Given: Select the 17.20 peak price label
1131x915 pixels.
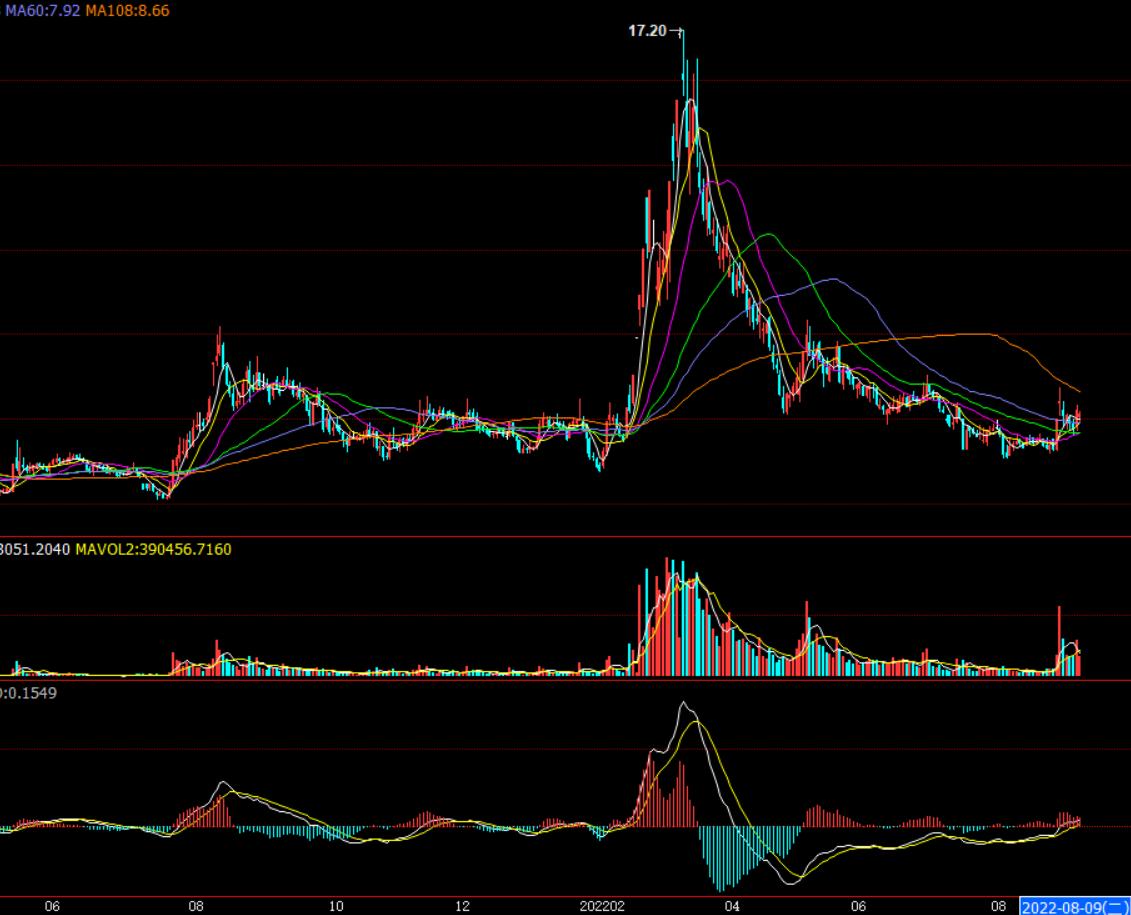Looking at the screenshot, I should coord(646,31).
